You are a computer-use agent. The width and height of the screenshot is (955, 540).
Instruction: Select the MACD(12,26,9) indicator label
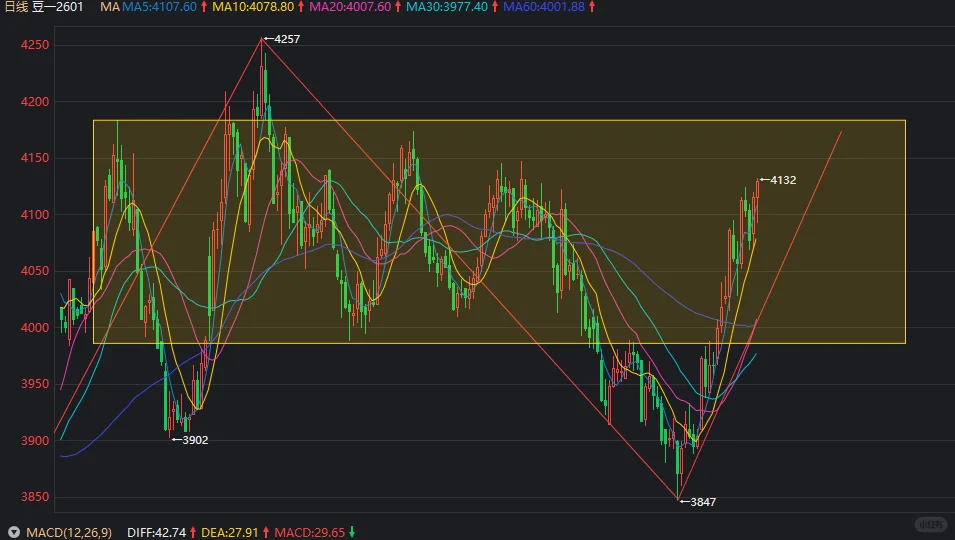pos(69,533)
